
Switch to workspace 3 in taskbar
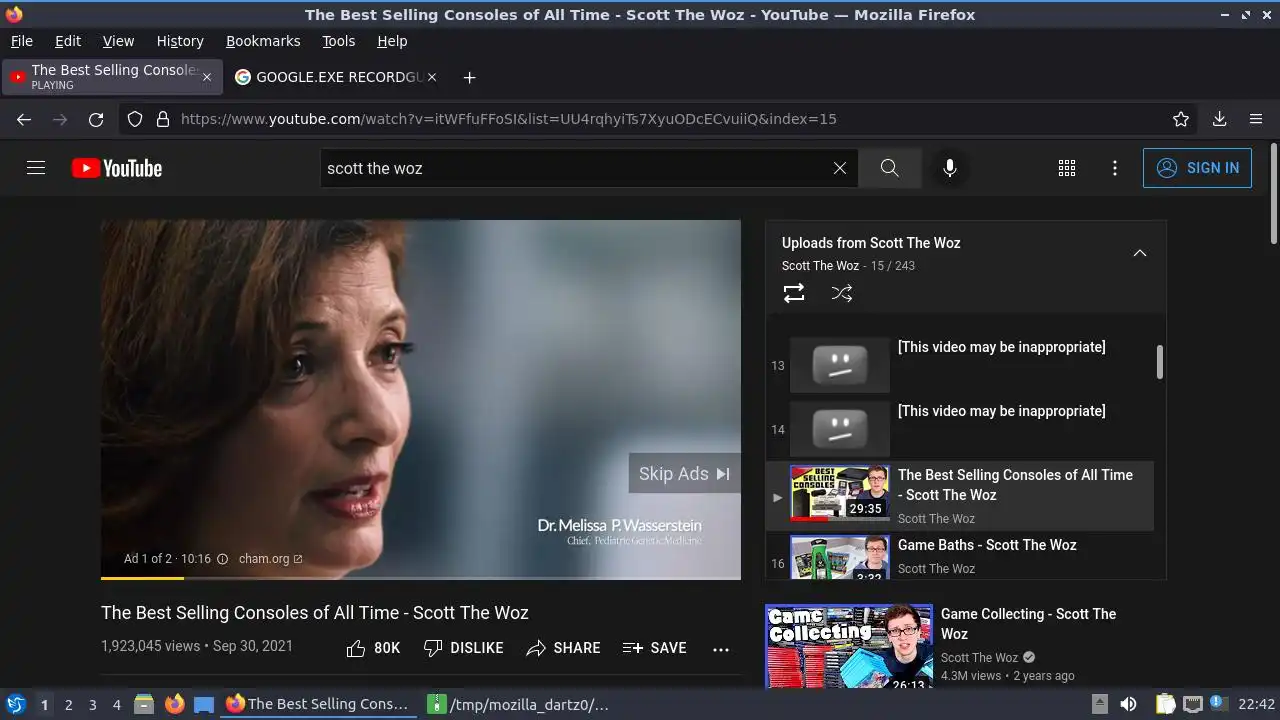pyautogui.click(x=92, y=704)
